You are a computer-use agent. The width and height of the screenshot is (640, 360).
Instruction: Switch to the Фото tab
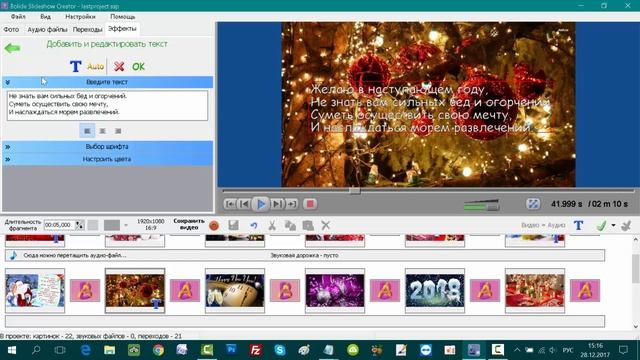click(11, 29)
